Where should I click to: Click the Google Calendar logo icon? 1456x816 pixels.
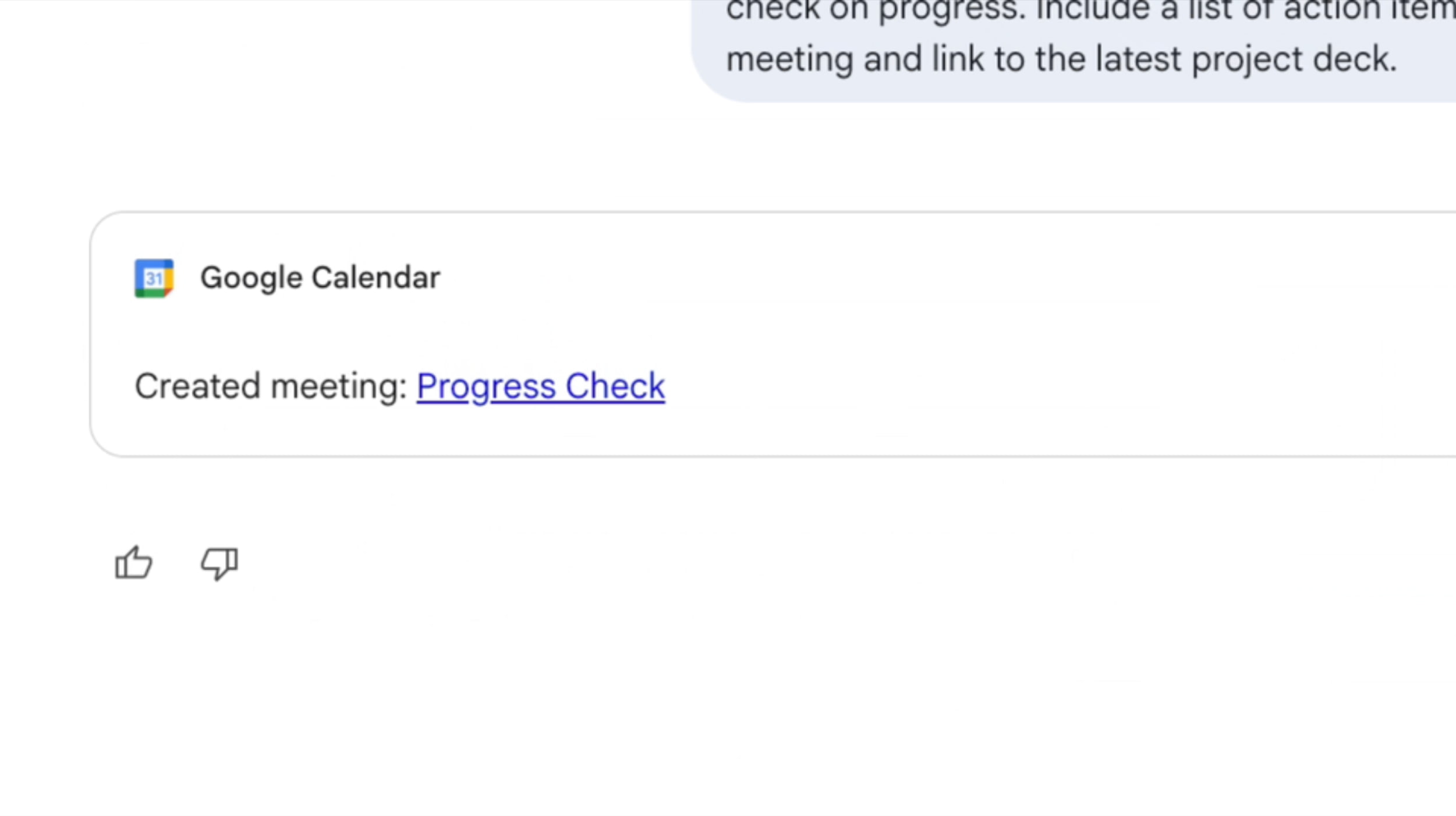[154, 278]
